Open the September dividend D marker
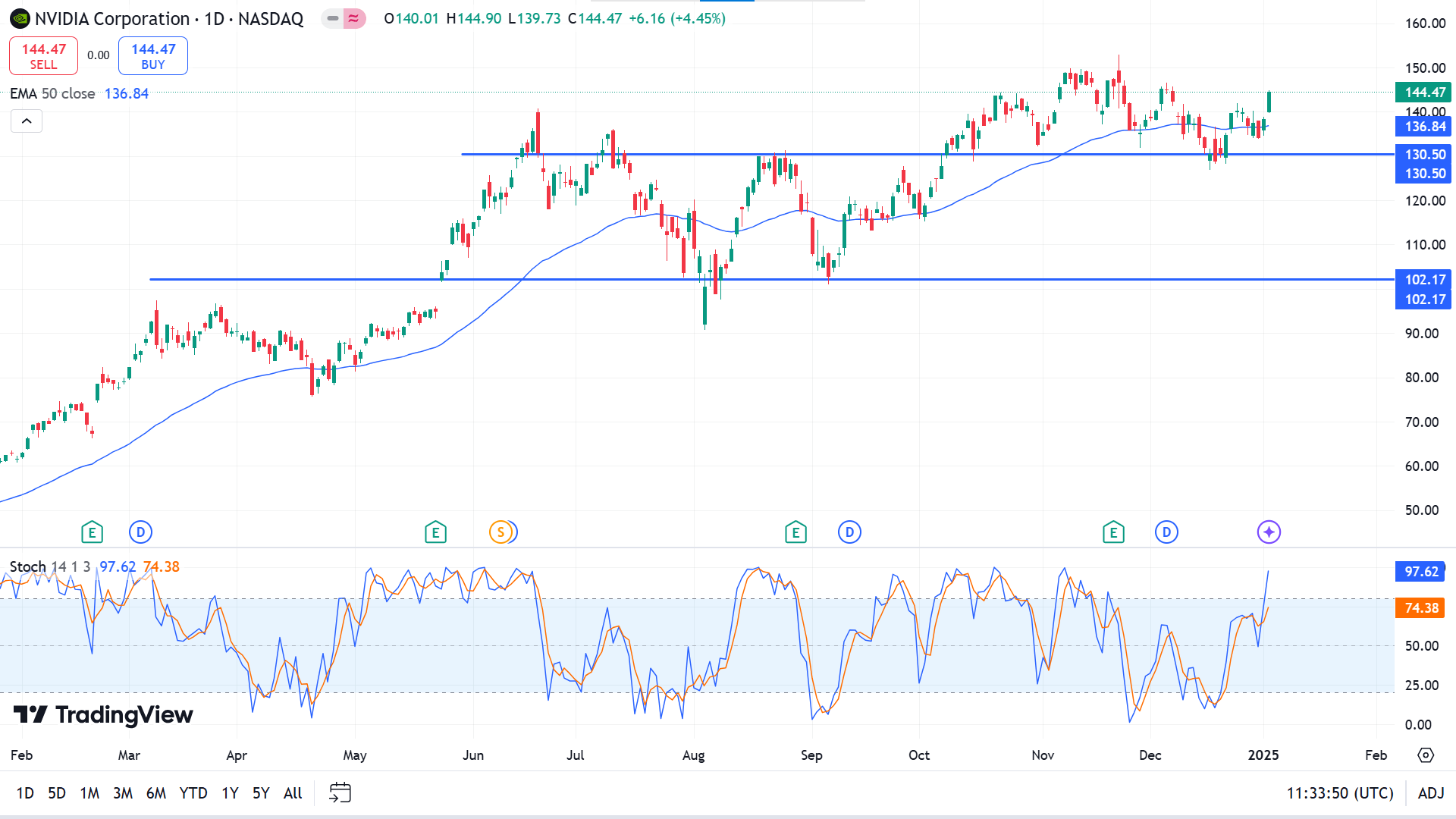Viewport: 1456px width, 819px height. (x=849, y=532)
